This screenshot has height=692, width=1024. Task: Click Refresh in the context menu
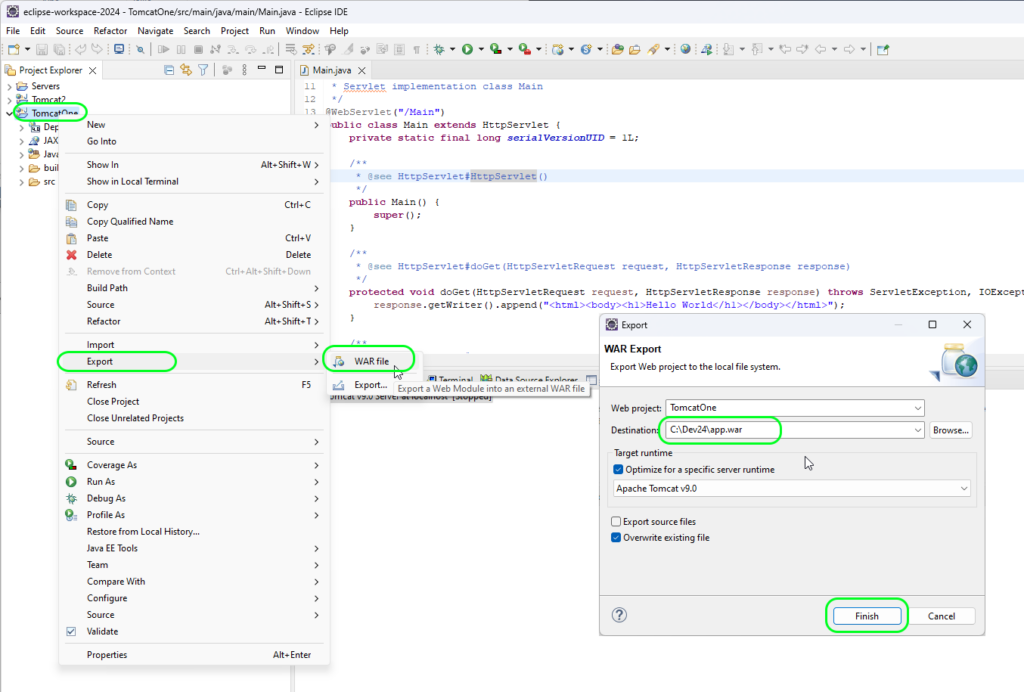(x=194, y=385)
